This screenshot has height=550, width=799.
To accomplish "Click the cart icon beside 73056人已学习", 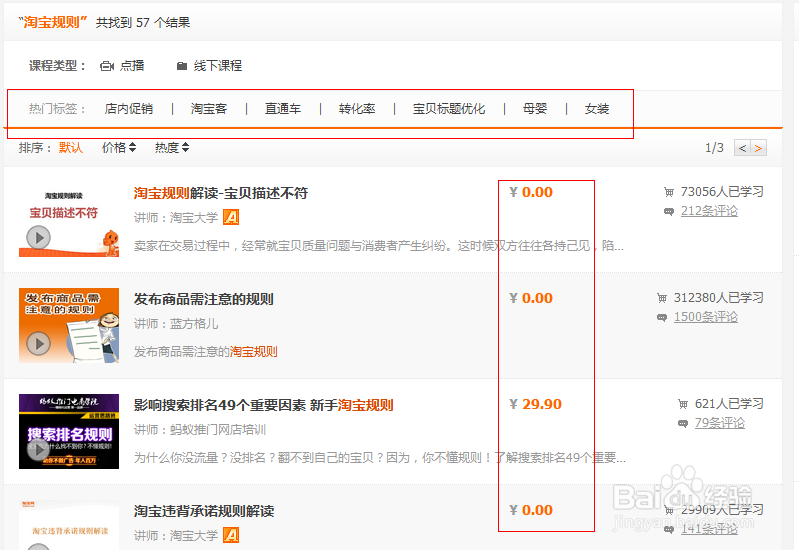I will [x=669, y=192].
